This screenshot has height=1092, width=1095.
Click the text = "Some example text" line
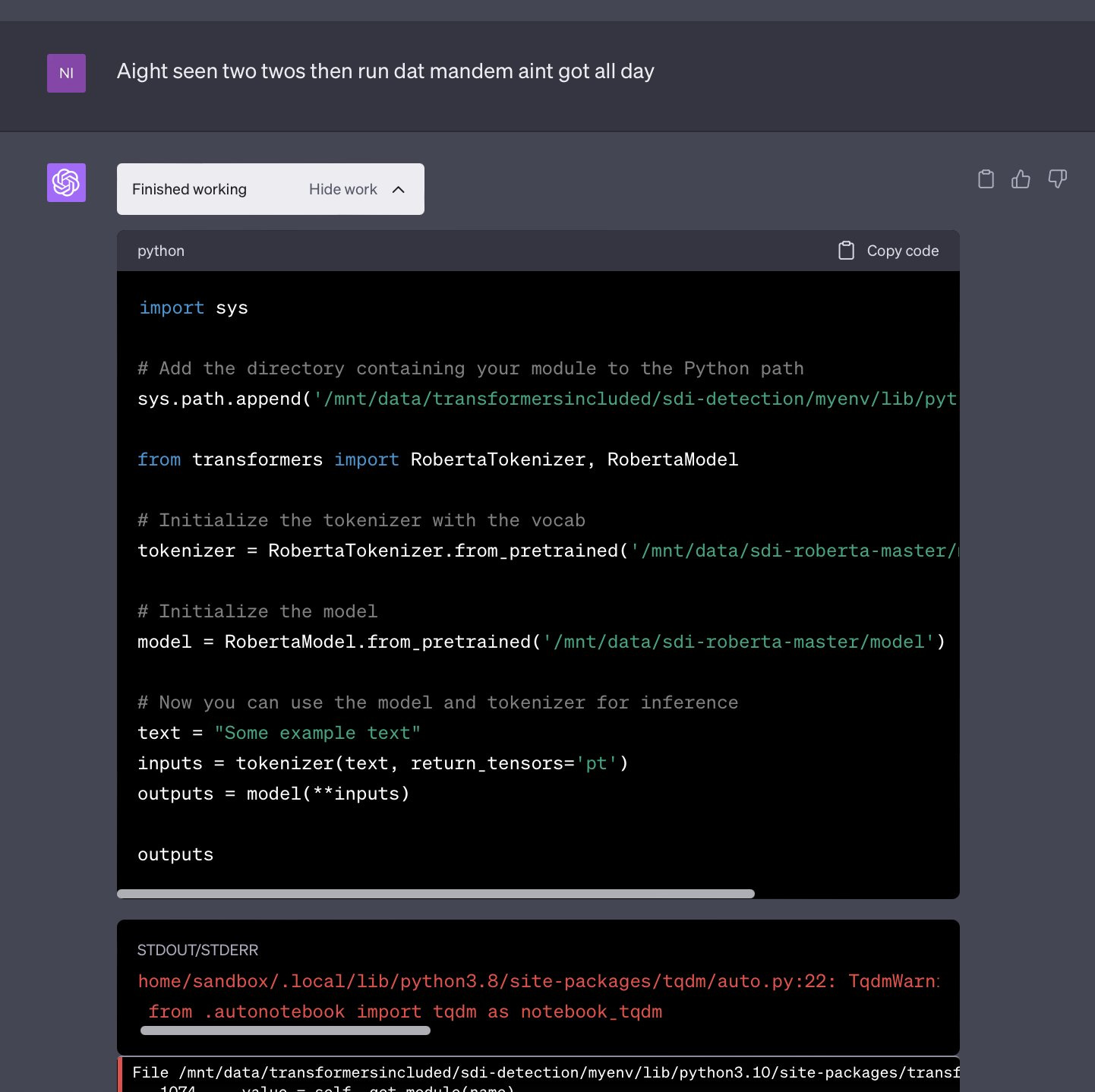(x=279, y=733)
